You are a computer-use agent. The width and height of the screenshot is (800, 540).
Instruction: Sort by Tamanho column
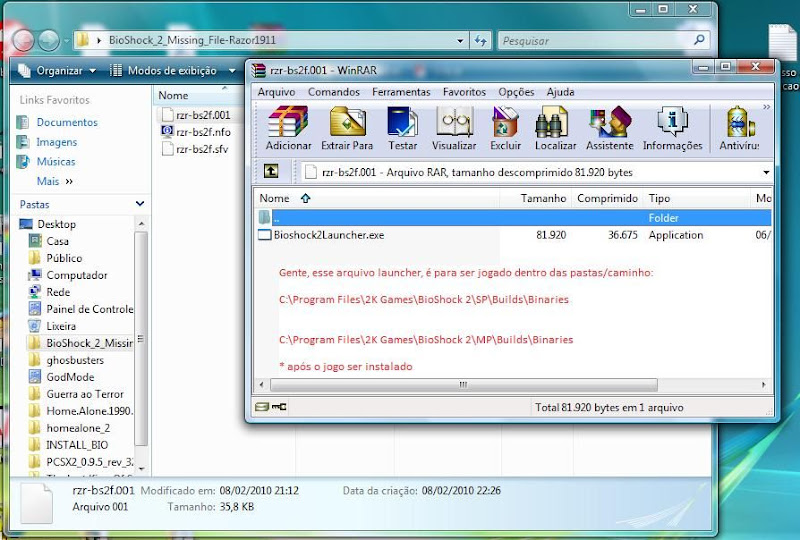[536, 198]
